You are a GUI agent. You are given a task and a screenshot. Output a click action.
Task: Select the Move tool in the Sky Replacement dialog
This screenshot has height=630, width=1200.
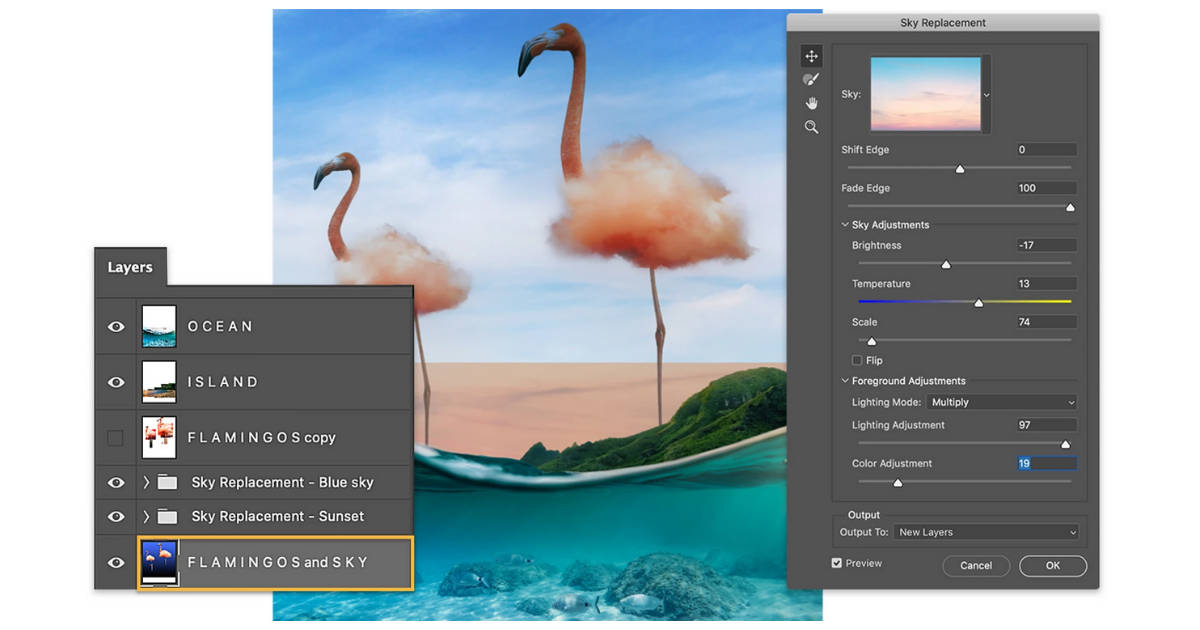click(x=811, y=55)
